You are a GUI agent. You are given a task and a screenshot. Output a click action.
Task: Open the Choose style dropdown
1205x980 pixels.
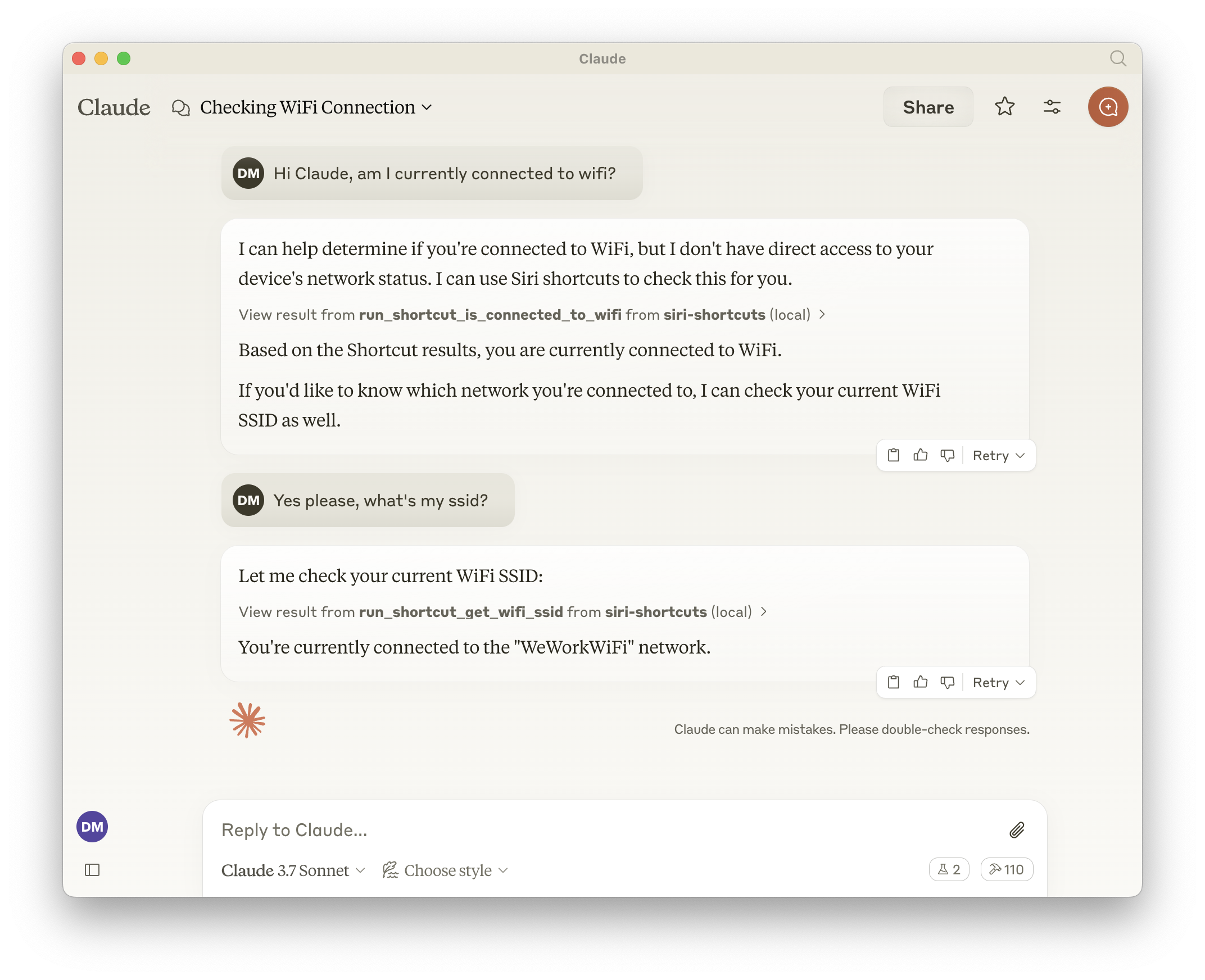point(446,870)
